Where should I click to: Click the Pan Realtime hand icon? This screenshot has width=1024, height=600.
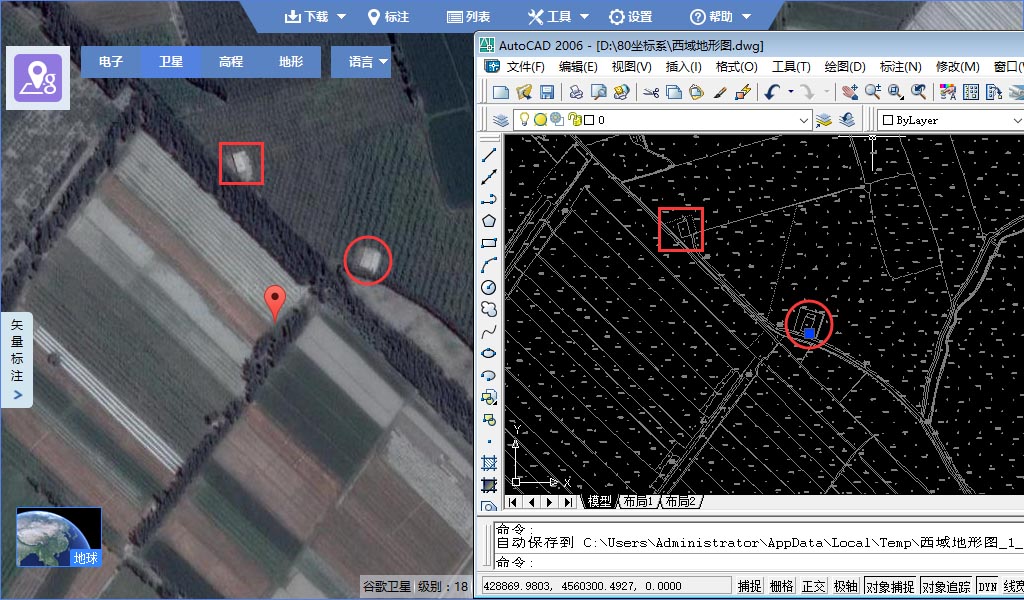coord(849,92)
